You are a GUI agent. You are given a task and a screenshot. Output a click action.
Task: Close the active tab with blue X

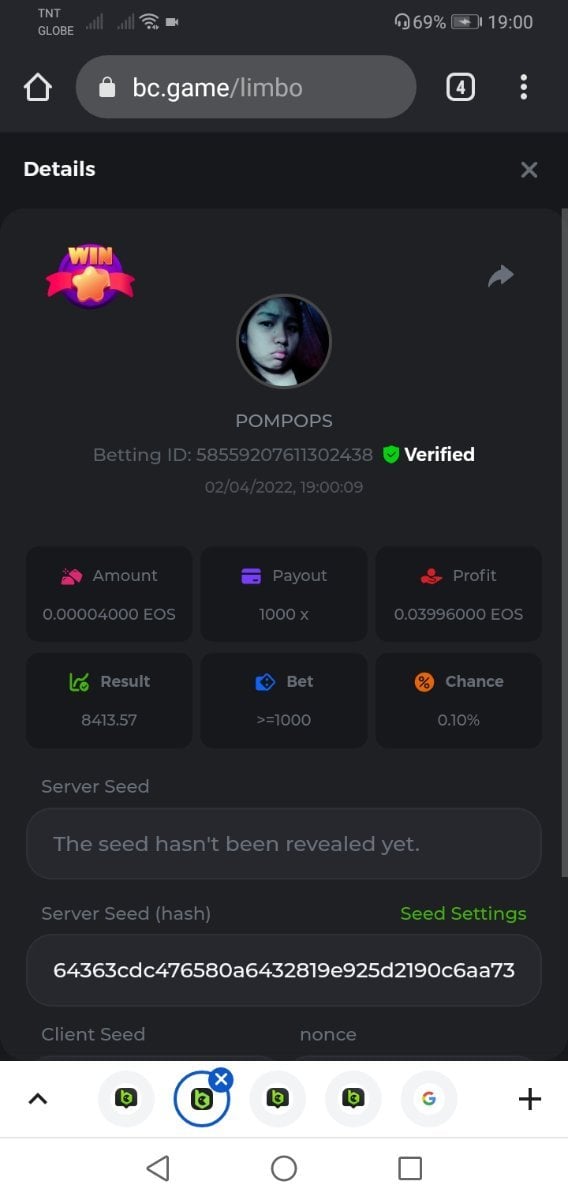pos(222,1079)
